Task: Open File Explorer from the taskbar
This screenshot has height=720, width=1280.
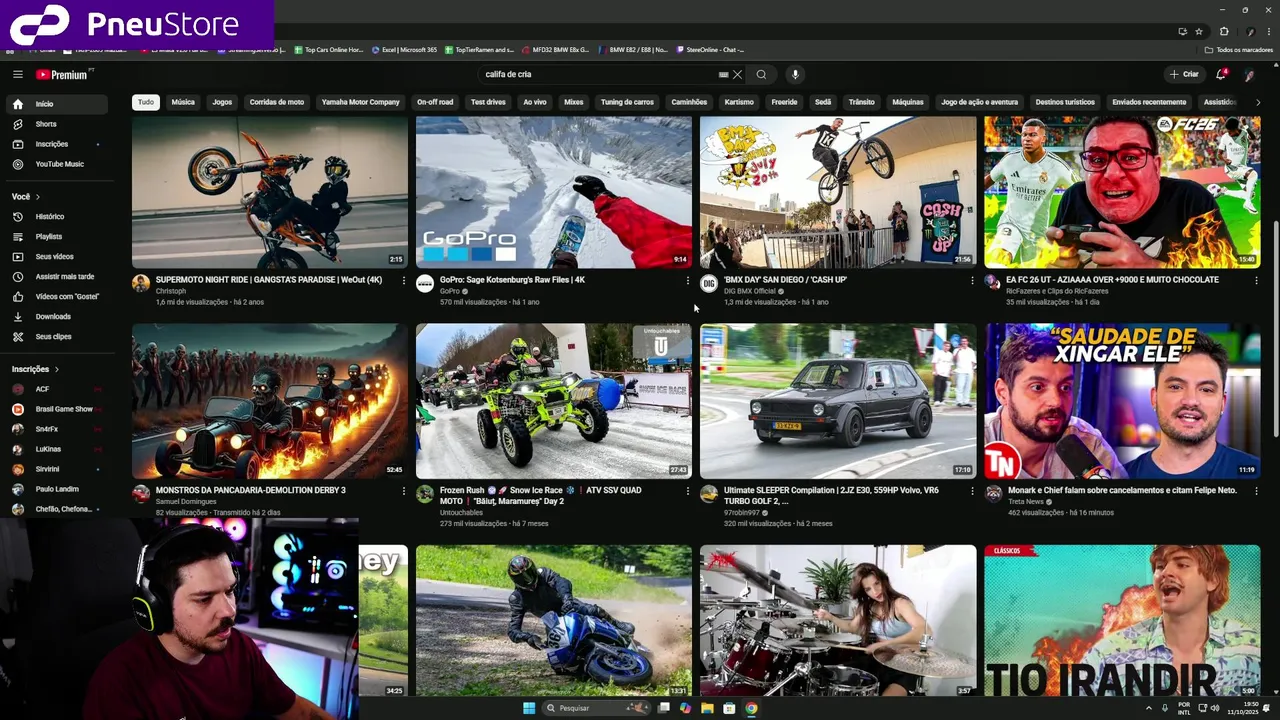Action: [x=707, y=708]
